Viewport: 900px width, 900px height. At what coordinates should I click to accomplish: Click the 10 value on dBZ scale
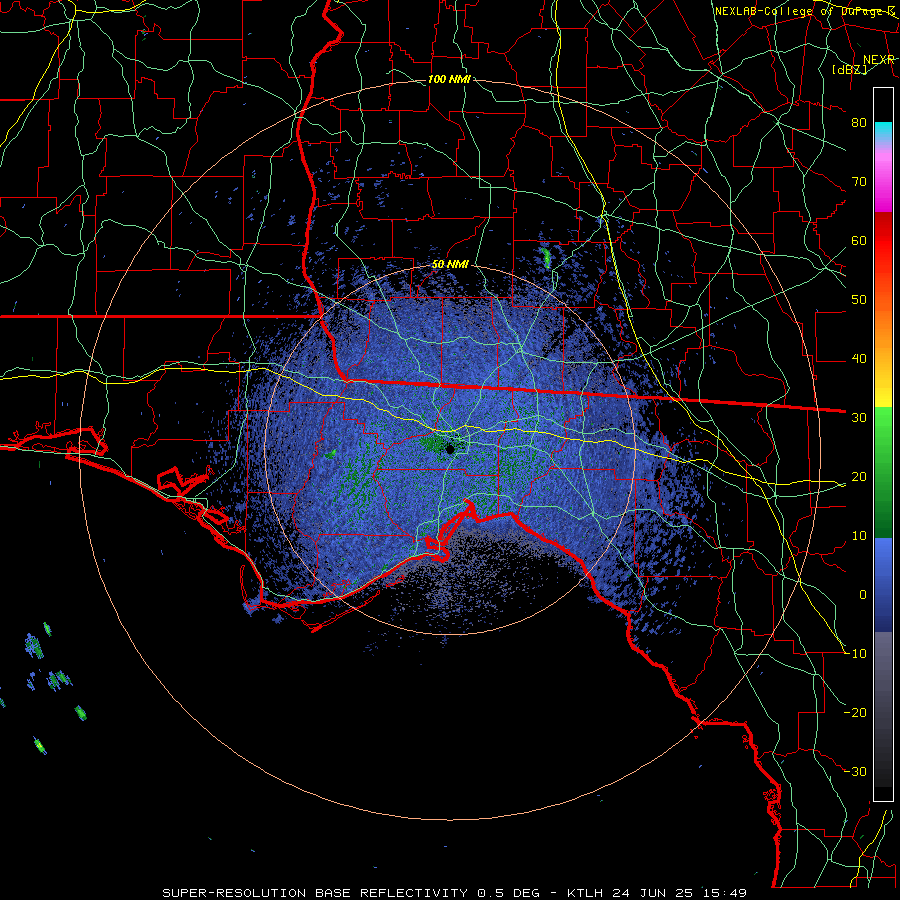[859, 536]
